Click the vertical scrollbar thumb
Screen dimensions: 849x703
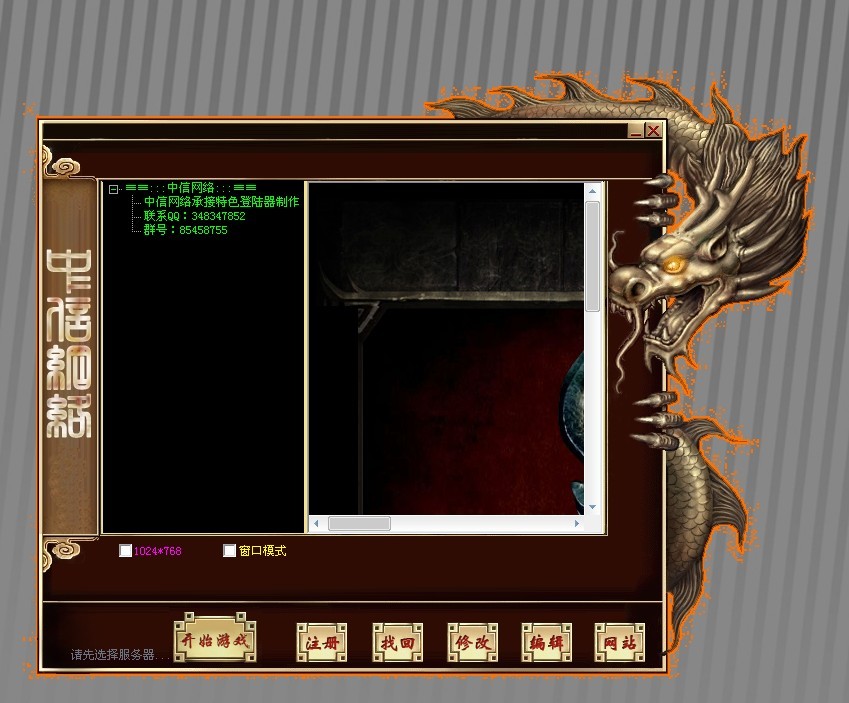592,255
